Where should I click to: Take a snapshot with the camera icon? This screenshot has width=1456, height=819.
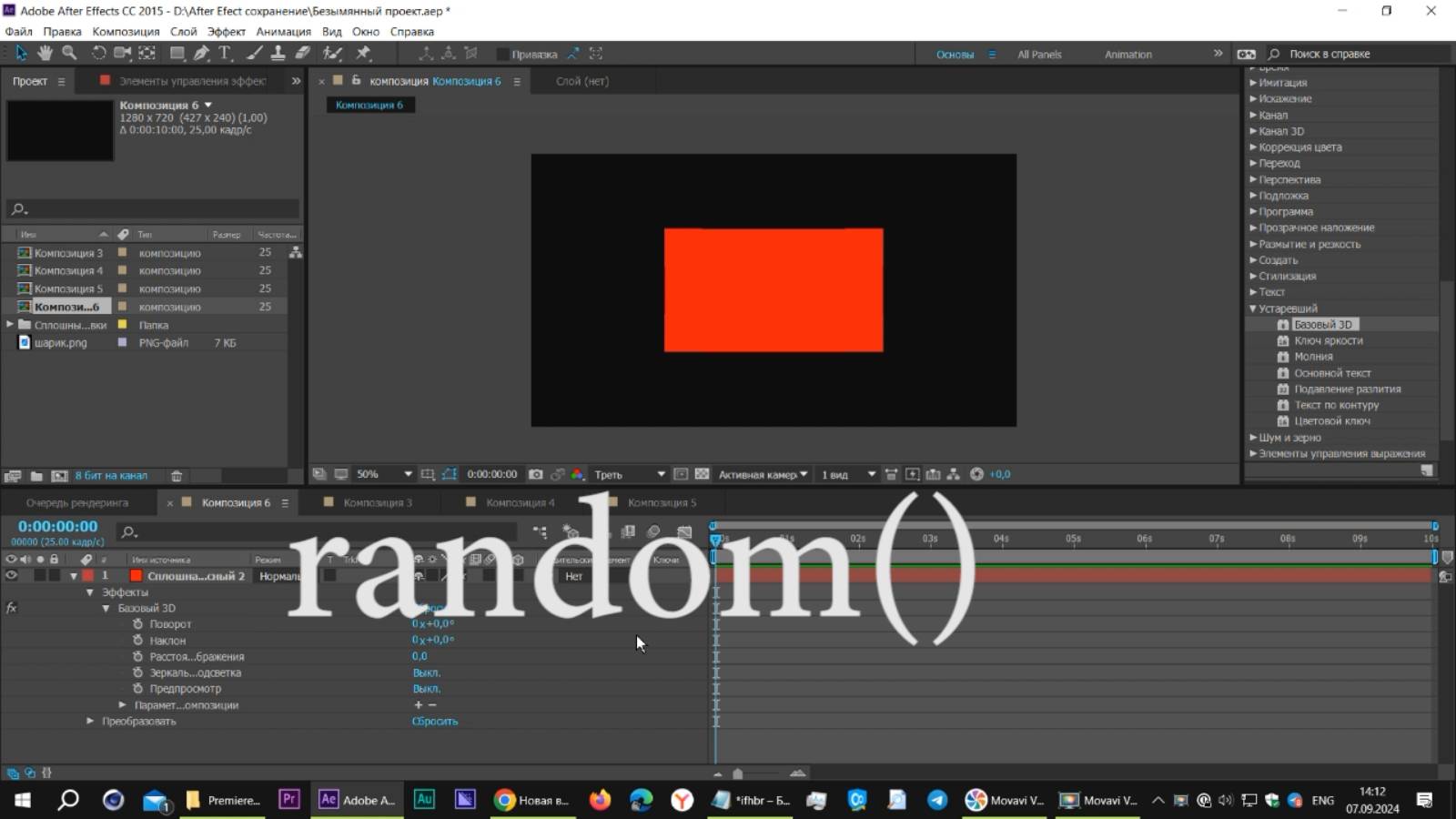pyautogui.click(x=536, y=474)
